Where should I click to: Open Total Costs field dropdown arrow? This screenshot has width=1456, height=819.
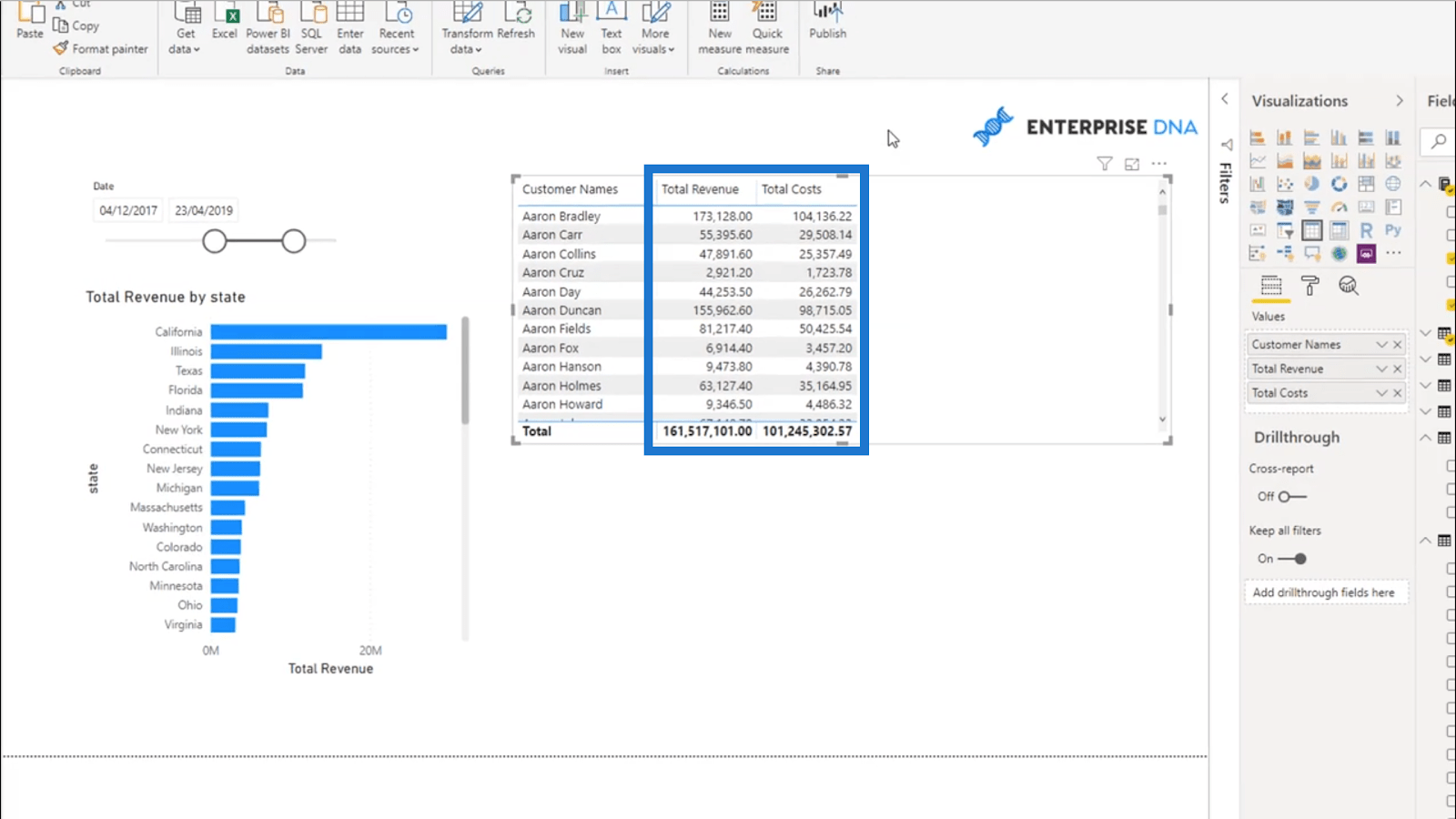1381,393
